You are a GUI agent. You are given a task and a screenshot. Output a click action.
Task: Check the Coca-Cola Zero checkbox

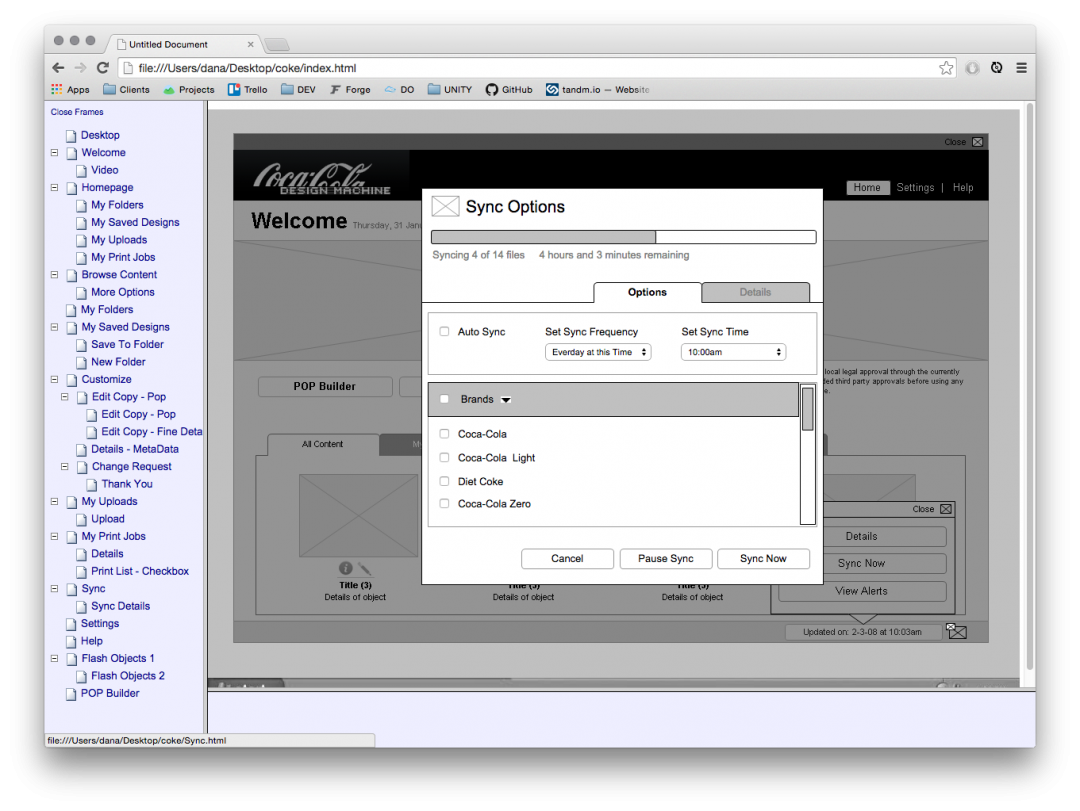[x=444, y=504]
